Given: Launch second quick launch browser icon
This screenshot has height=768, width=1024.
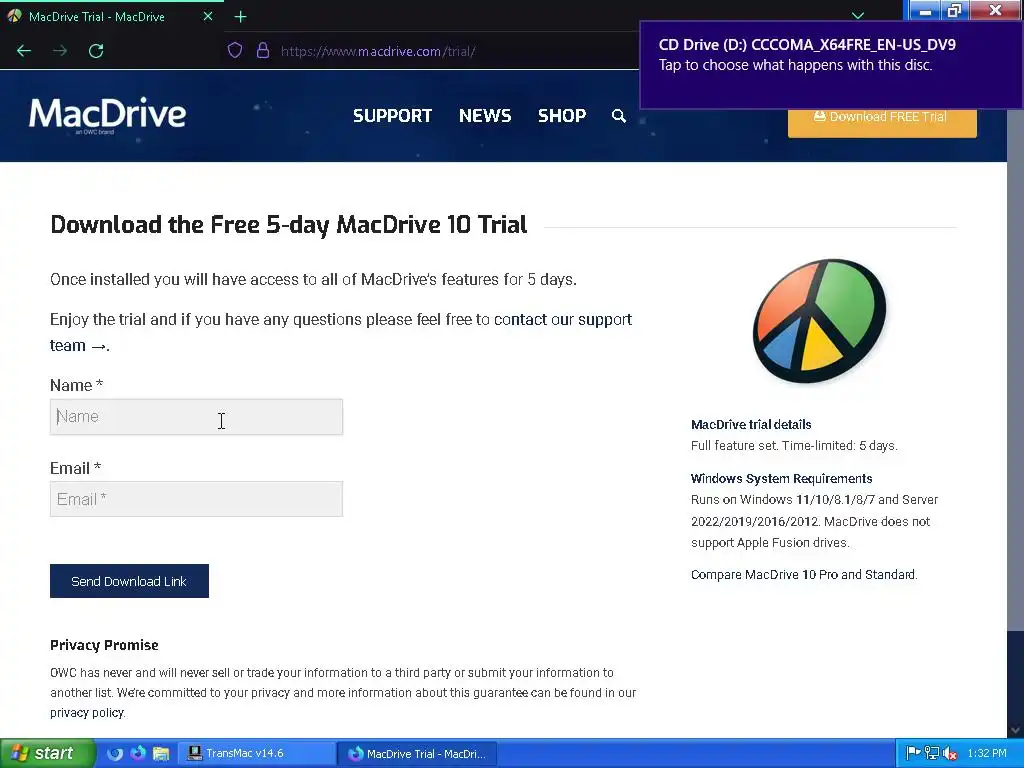Looking at the screenshot, I should point(138,754).
